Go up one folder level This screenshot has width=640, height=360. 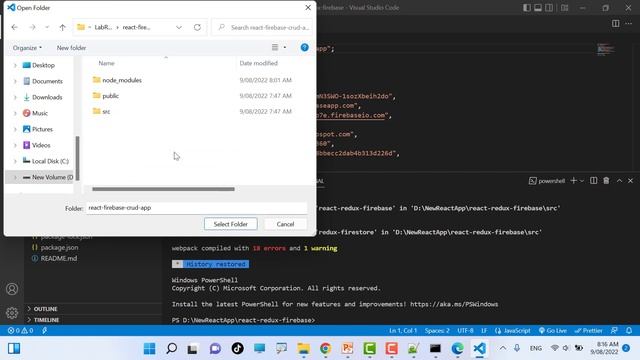pyautogui.click(x=62, y=27)
